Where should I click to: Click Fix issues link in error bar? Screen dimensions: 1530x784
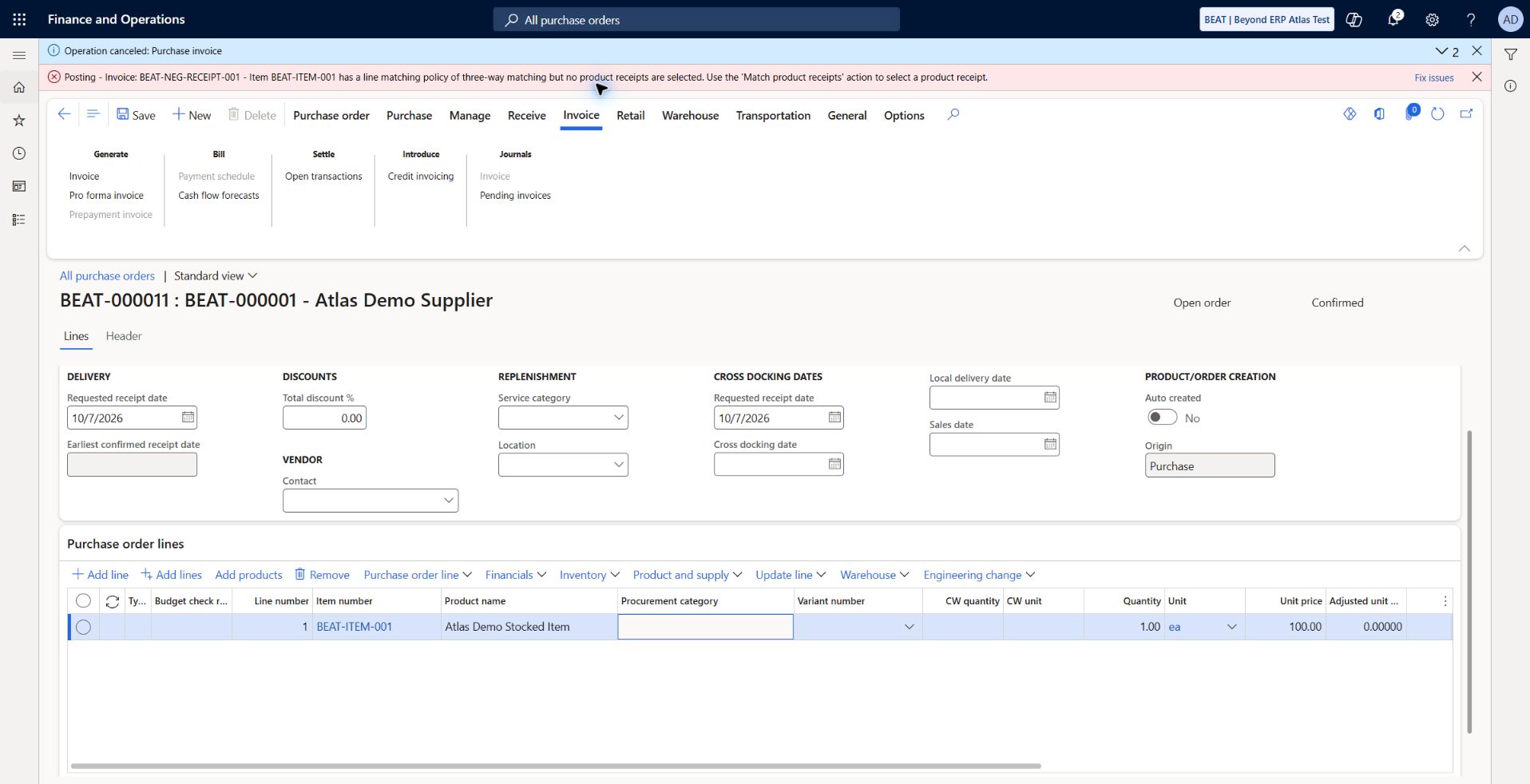coord(1434,77)
